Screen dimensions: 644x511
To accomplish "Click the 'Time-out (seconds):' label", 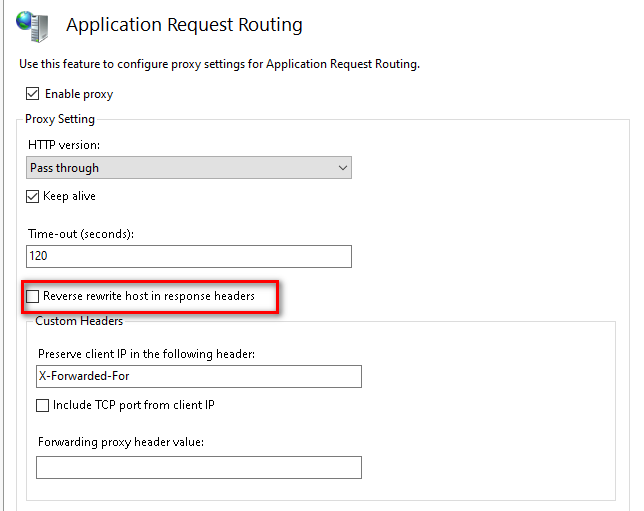I will 81,233.
